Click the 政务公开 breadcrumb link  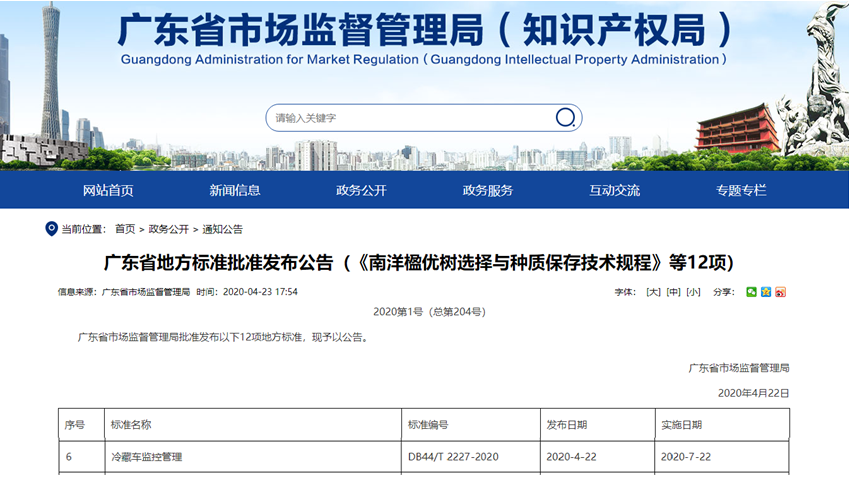[168, 229]
